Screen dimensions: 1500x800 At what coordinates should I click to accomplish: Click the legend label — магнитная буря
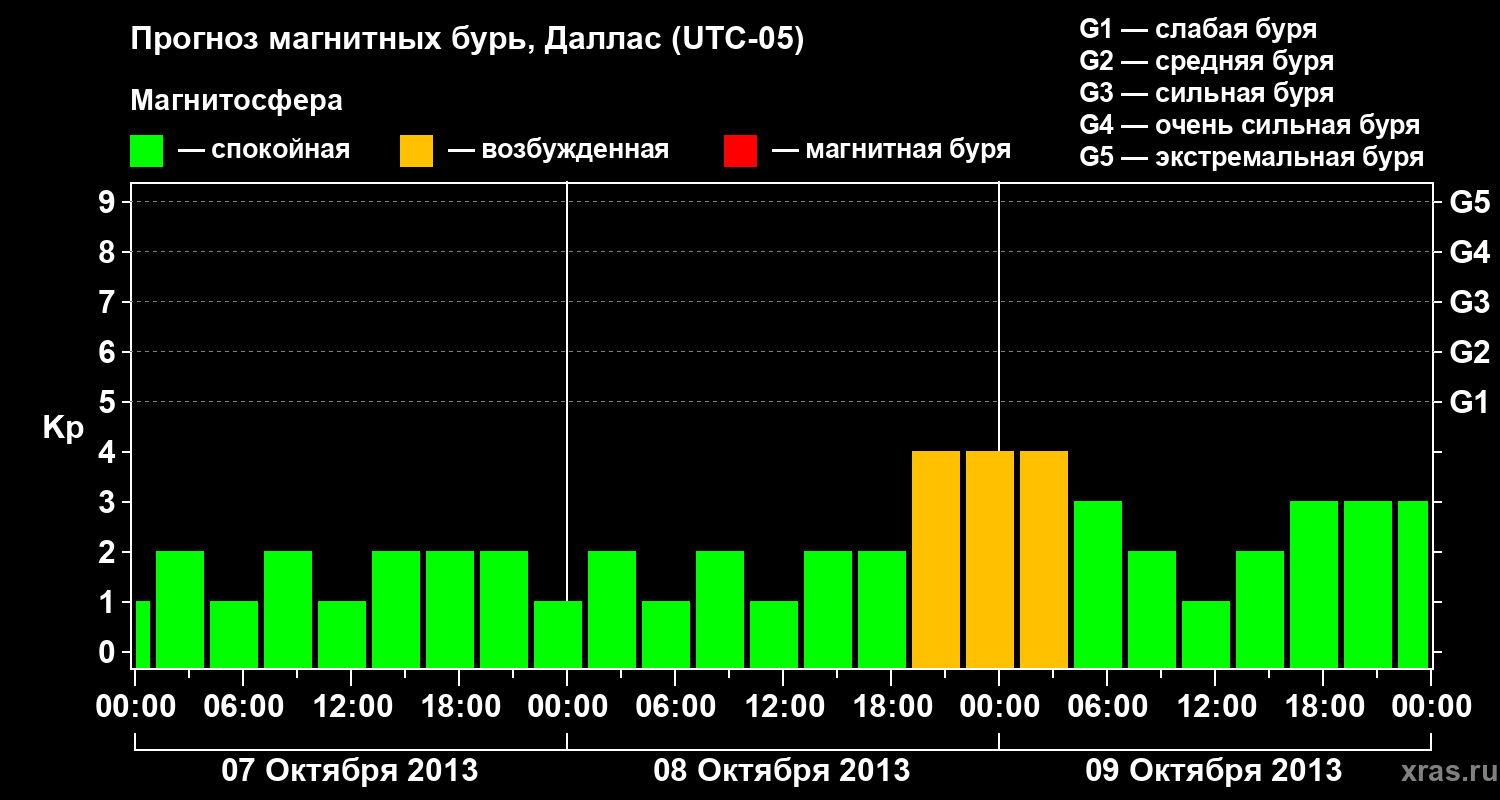click(x=892, y=150)
